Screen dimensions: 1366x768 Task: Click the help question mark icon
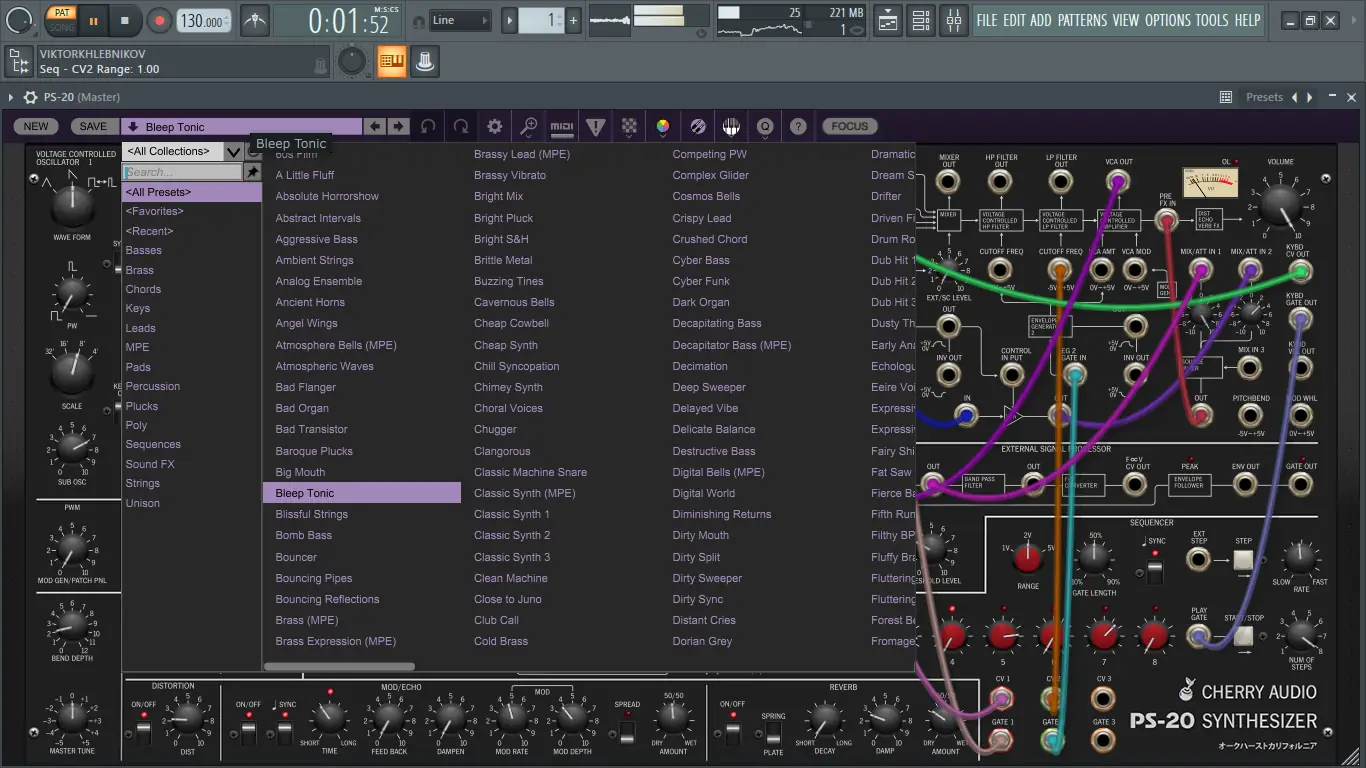point(798,127)
